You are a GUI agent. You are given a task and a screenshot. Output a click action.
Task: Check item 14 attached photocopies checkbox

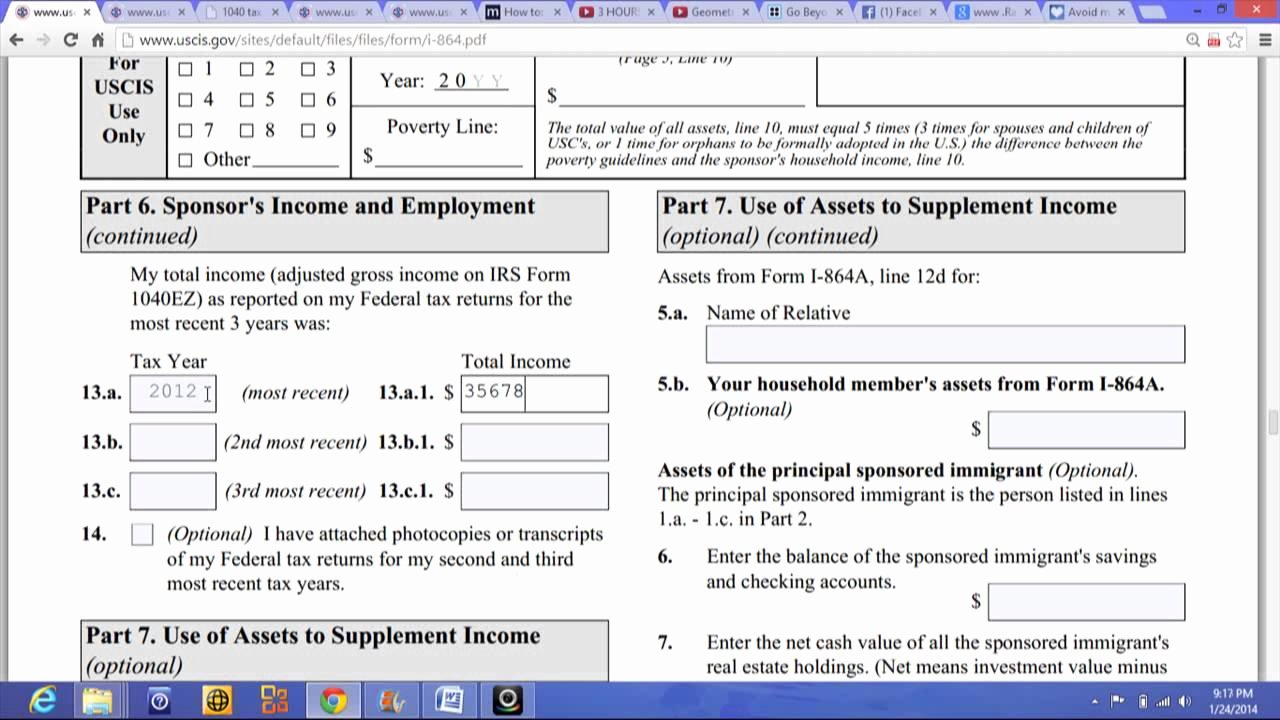tap(142, 535)
